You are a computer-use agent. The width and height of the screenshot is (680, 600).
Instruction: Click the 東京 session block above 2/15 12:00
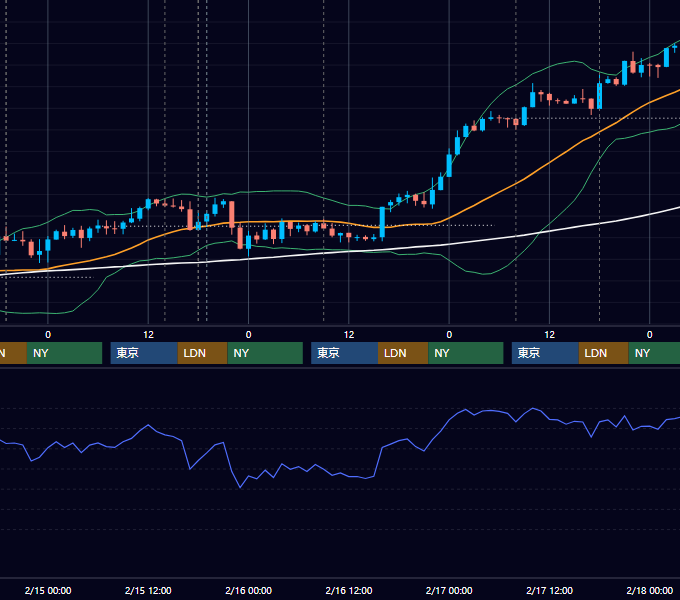(144, 353)
